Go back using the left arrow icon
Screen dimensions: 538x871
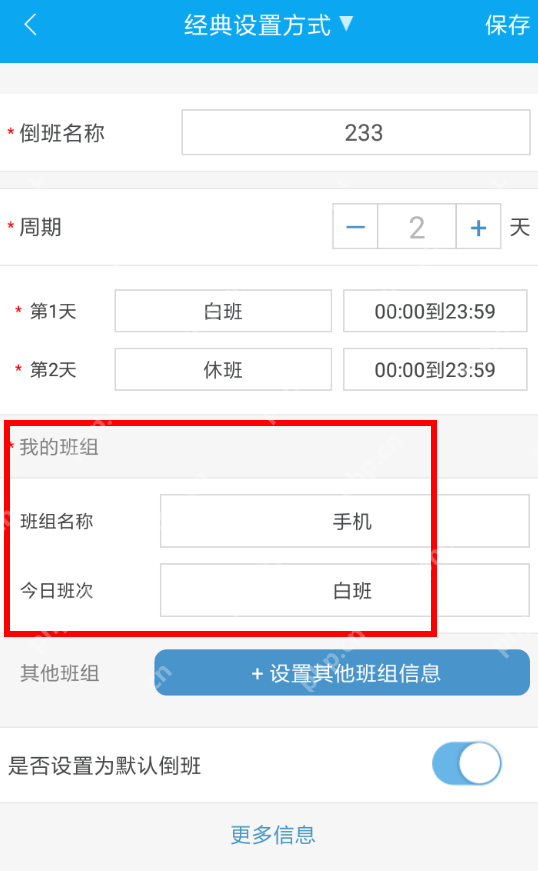tap(31, 25)
